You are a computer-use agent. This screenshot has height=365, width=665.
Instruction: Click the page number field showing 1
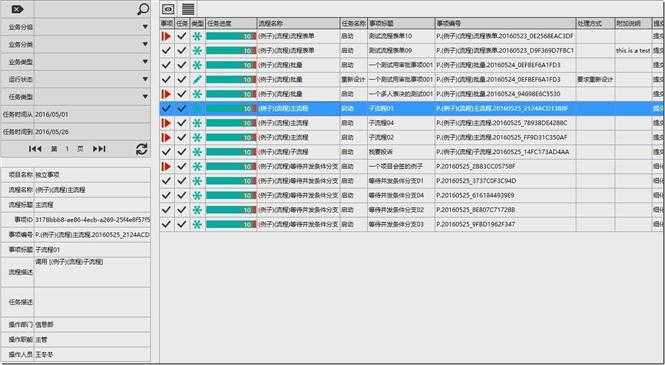pos(67,149)
